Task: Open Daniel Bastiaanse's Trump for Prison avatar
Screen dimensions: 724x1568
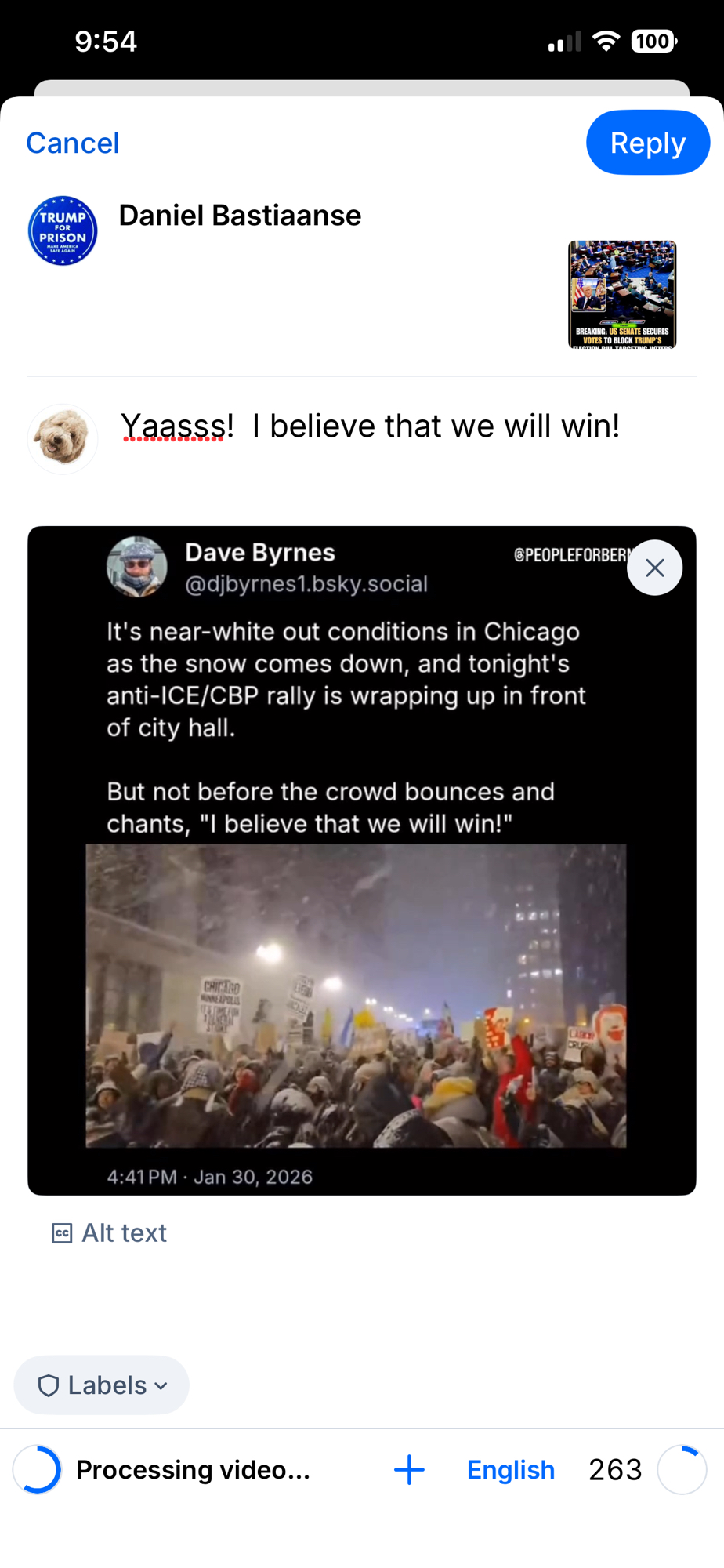Action: click(x=63, y=230)
